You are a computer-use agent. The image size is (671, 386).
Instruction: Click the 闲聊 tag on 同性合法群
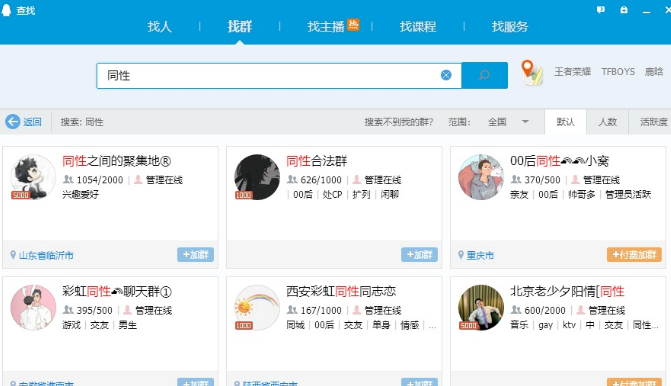click(389, 194)
